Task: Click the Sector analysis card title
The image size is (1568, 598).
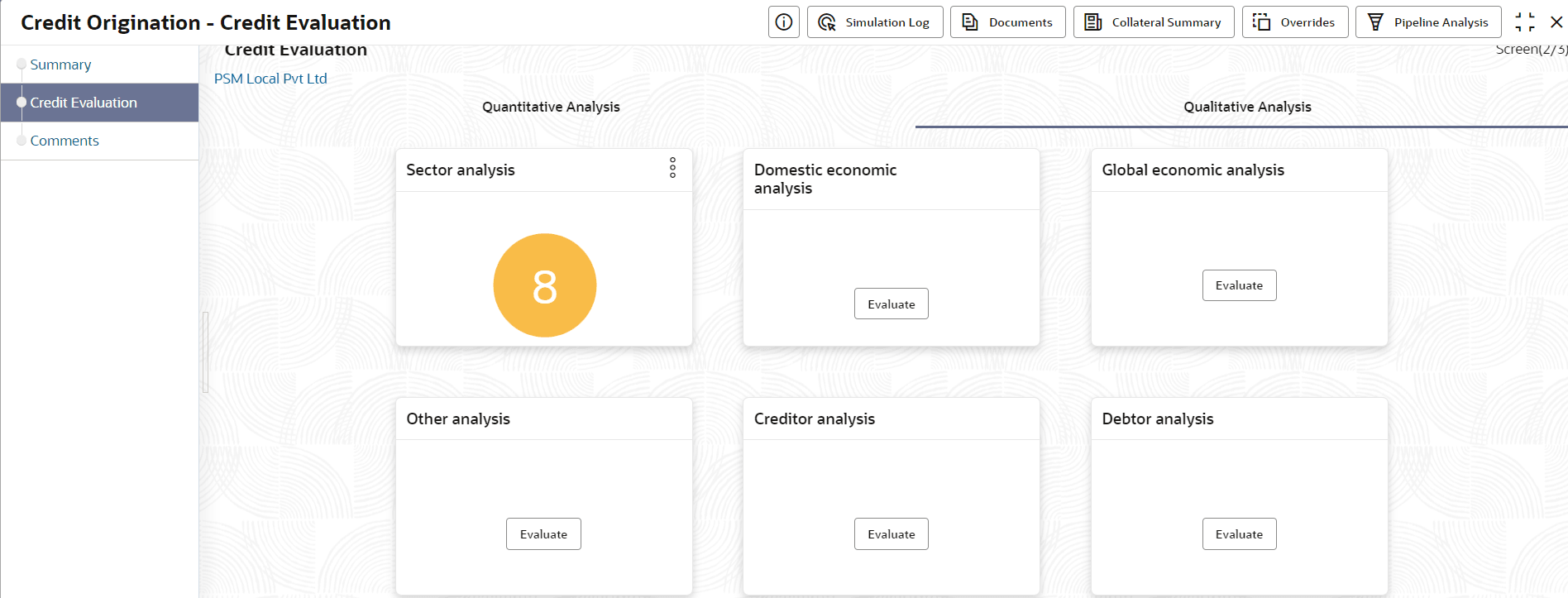Action: 461,170
